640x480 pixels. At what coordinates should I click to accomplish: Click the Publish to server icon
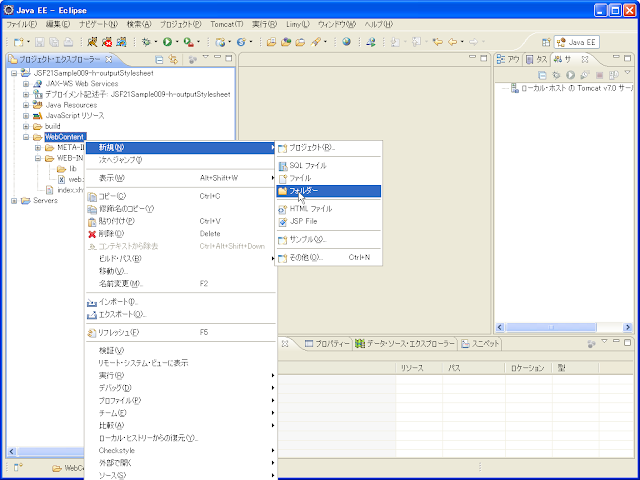[613, 75]
